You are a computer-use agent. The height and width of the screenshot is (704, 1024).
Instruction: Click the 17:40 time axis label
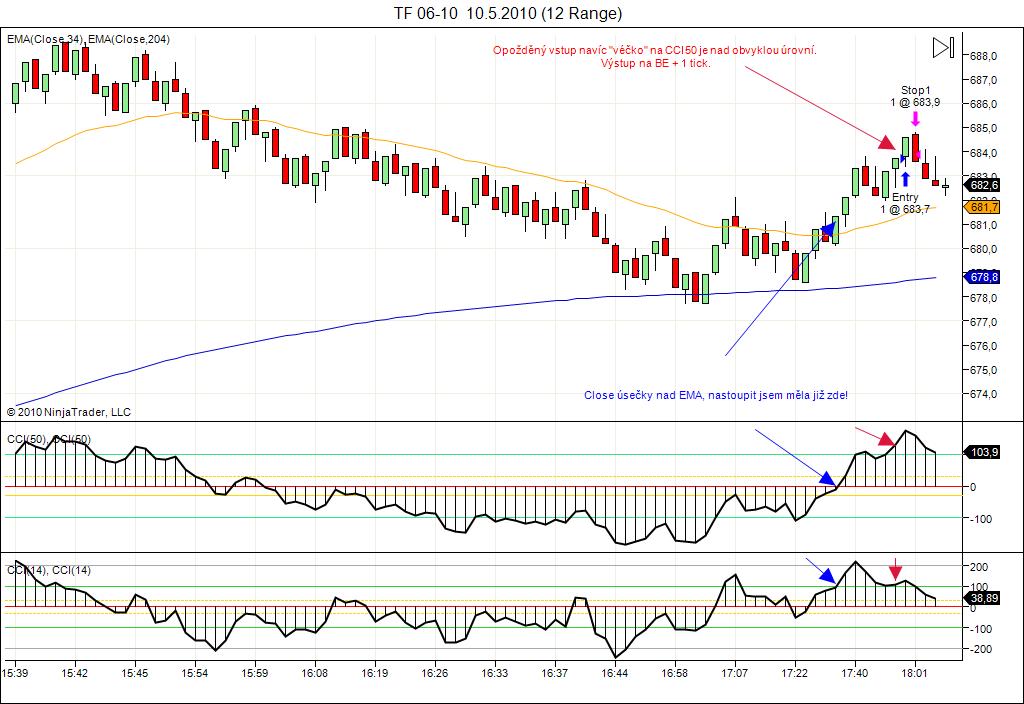pyautogui.click(x=855, y=673)
